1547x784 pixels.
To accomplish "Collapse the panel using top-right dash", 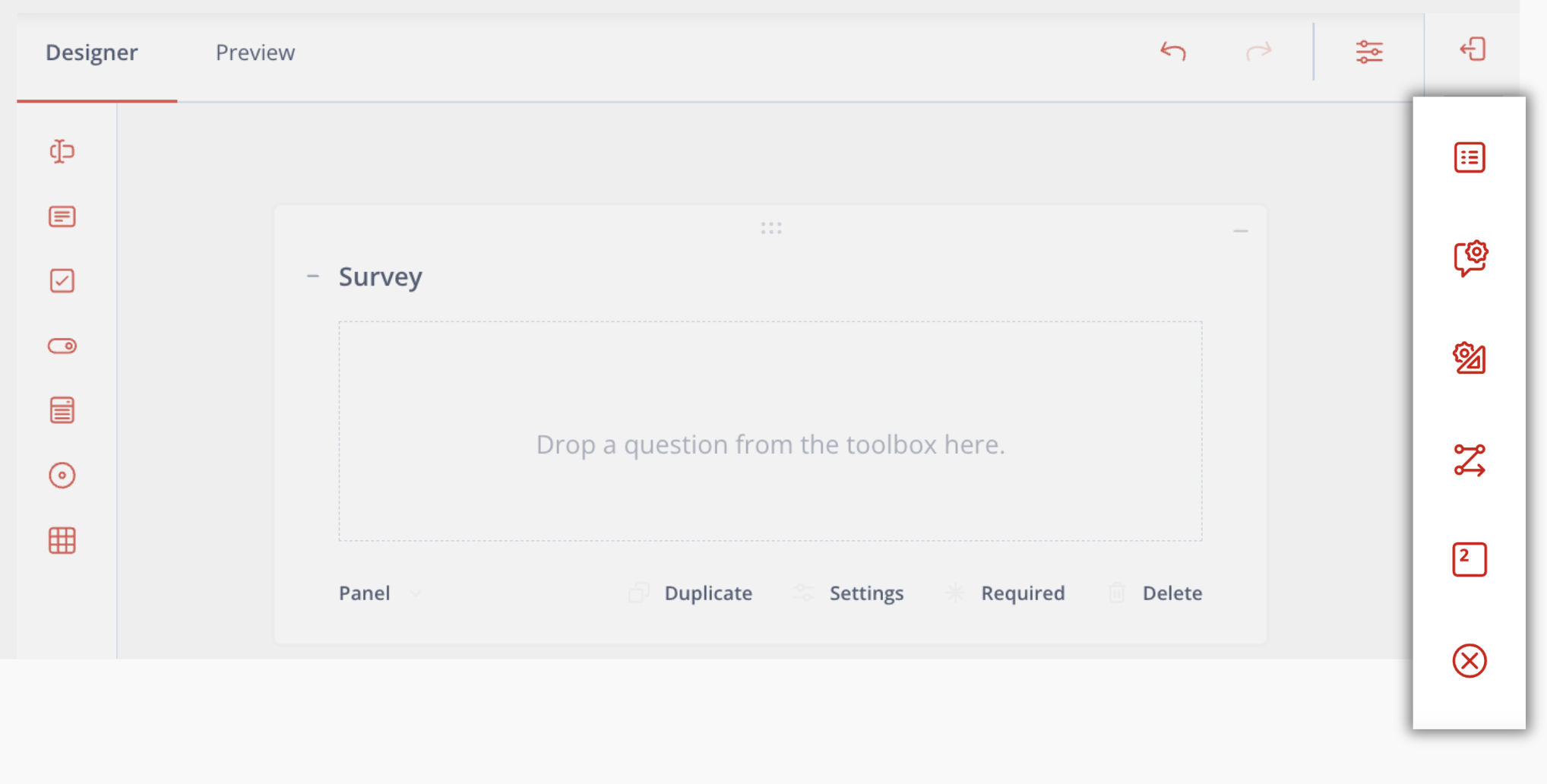I will [1241, 231].
